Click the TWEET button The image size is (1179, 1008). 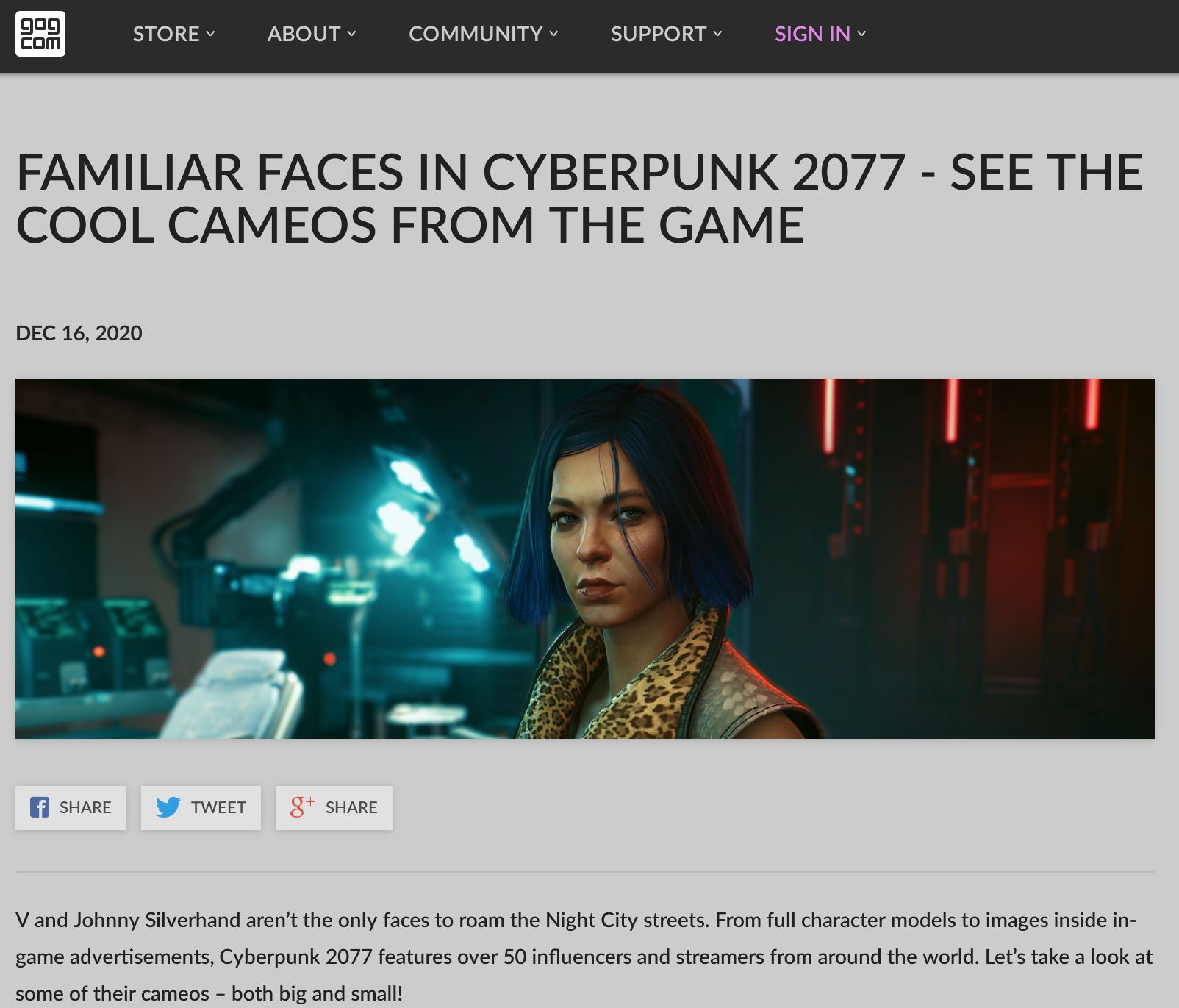[x=201, y=808]
